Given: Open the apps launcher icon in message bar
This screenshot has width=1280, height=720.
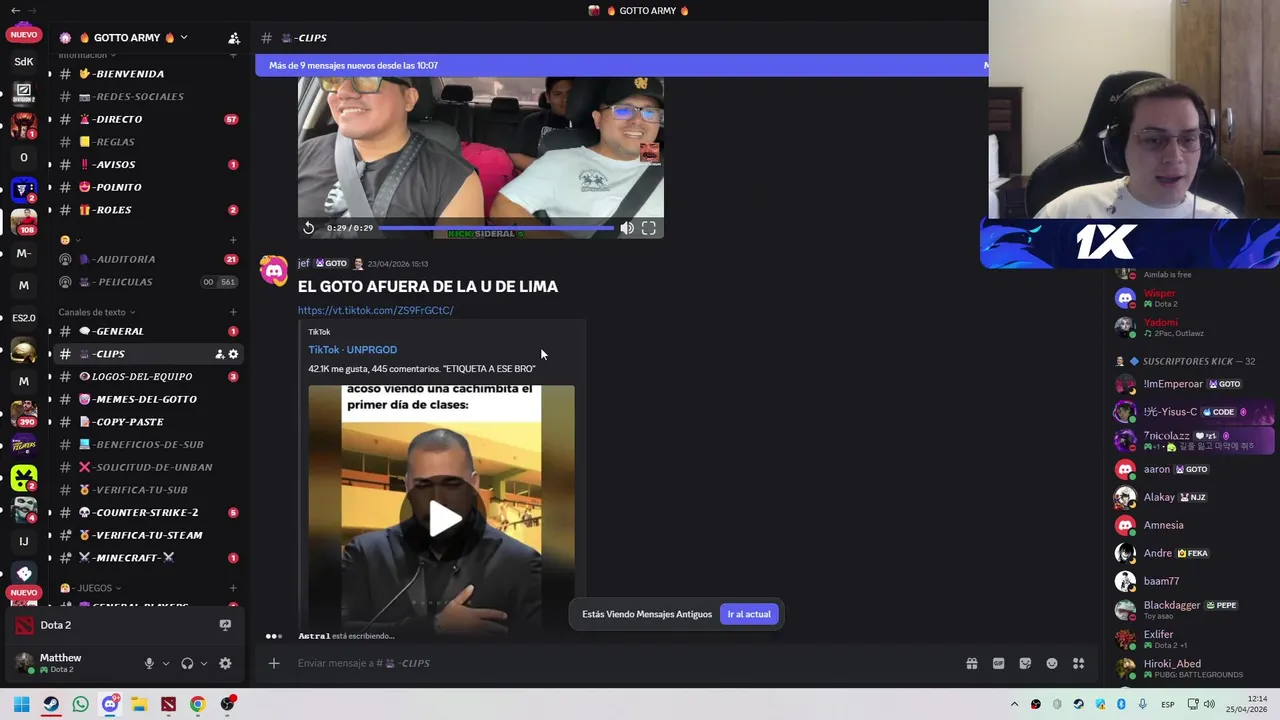Looking at the screenshot, I should 1079,663.
